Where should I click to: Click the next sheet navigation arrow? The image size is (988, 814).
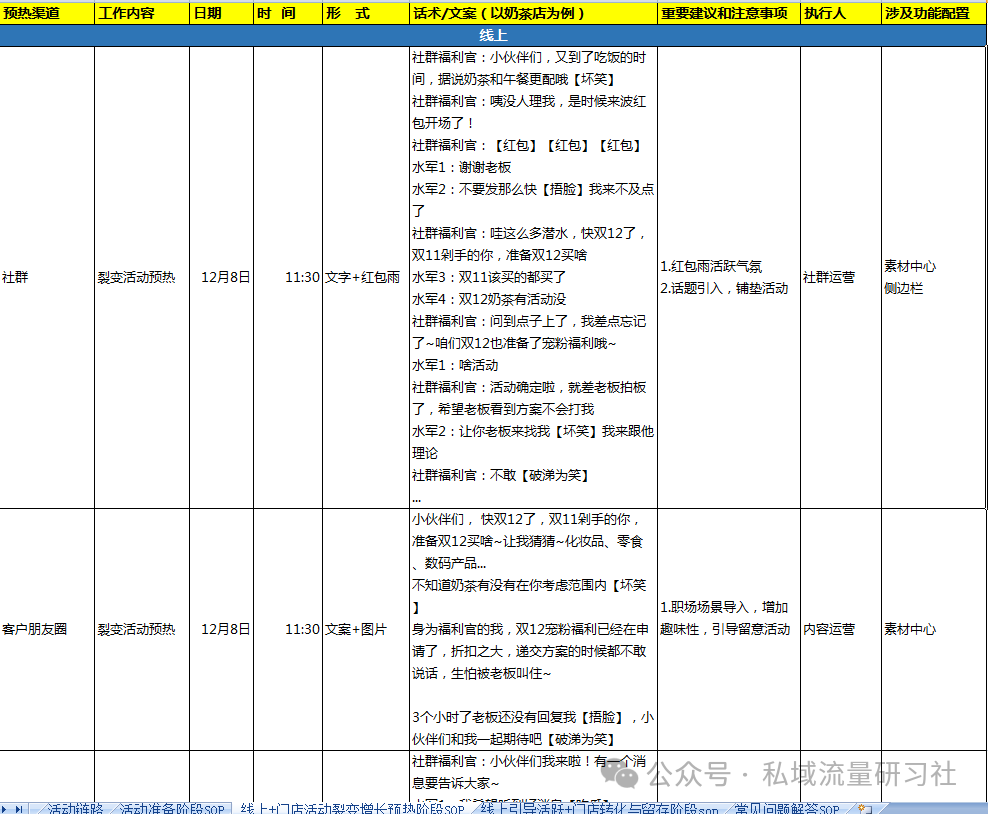click(5, 808)
